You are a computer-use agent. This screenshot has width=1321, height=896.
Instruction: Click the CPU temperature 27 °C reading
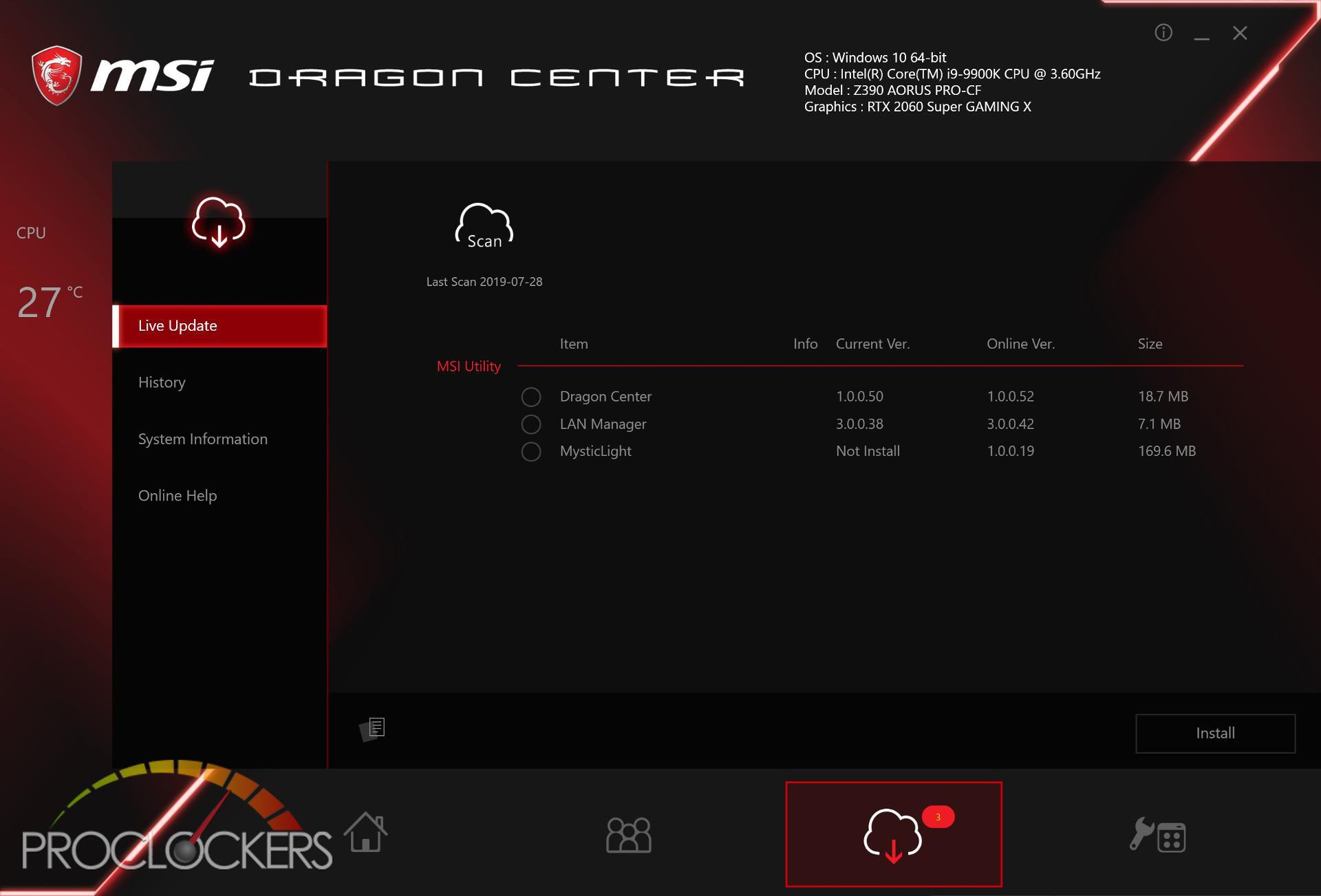click(x=50, y=302)
